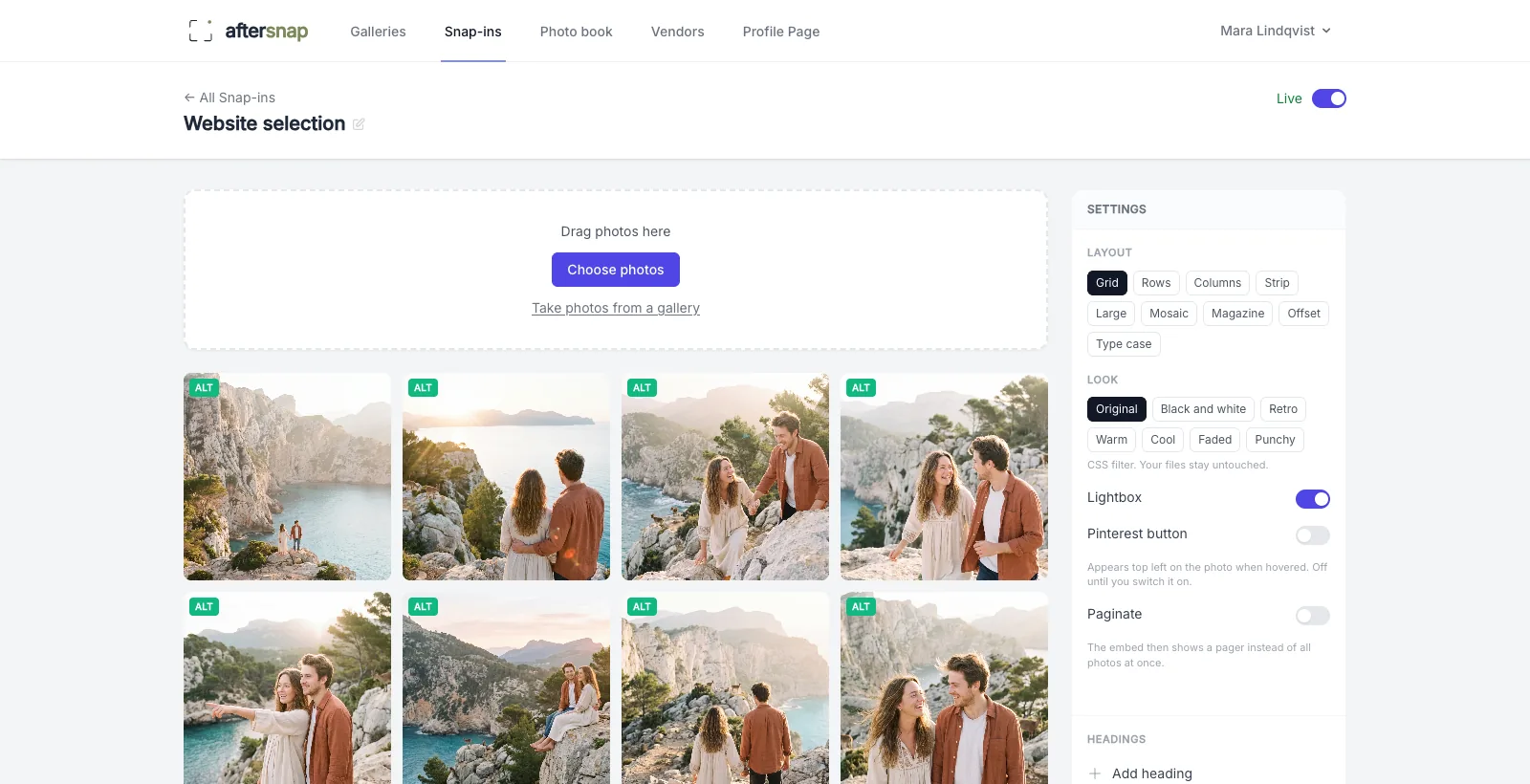Open the Photo book tab
Screen dimensions: 1530x784
click(x=576, y=32)
